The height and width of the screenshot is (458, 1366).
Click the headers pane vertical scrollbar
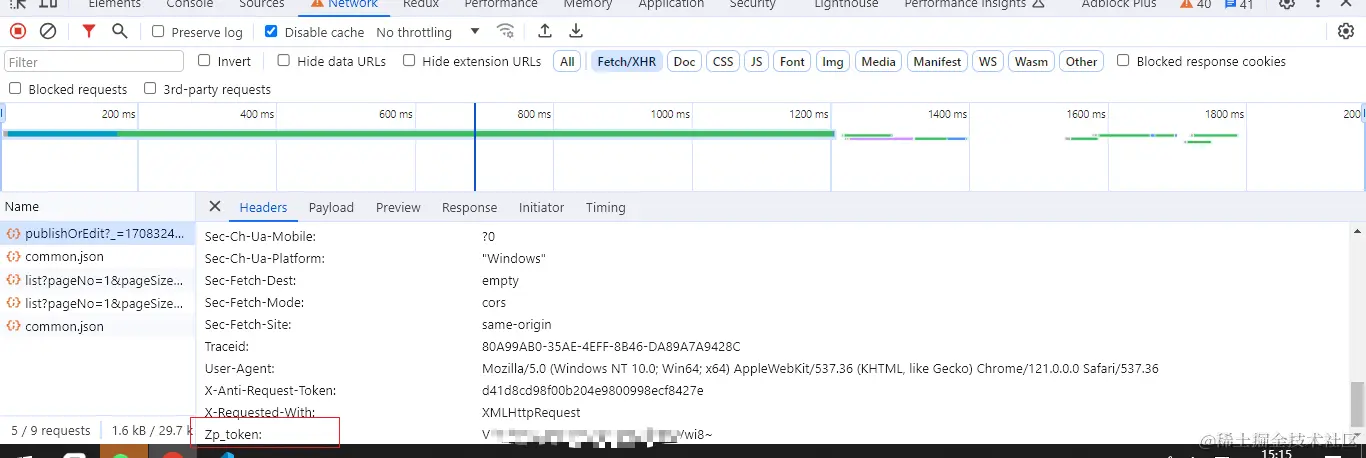click(1356, 403)
